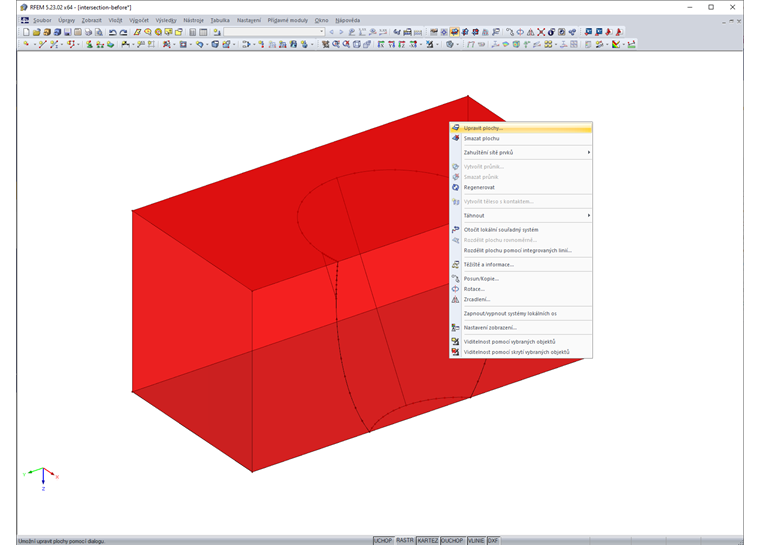The height and width of the screenshot is (545, 760).
Task: Toggle UCHOP snap in status bar
Action: [383, 541]
